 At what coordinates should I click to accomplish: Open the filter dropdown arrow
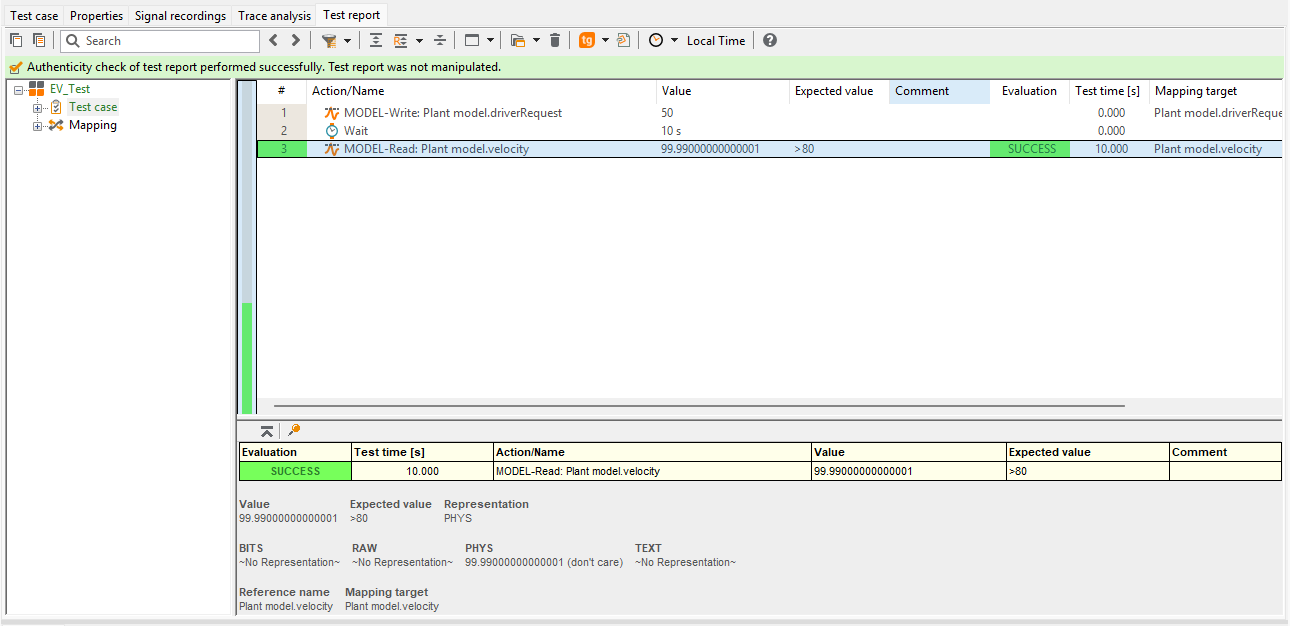347,41
